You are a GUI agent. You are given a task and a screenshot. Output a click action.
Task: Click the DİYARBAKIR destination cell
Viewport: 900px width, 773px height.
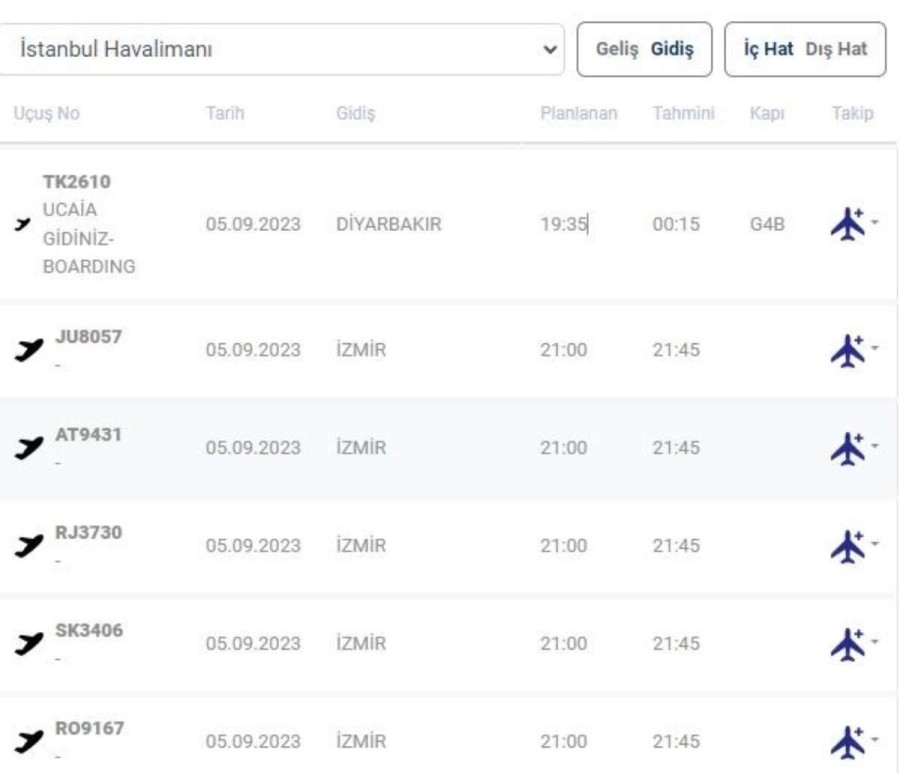coord(389,225)
